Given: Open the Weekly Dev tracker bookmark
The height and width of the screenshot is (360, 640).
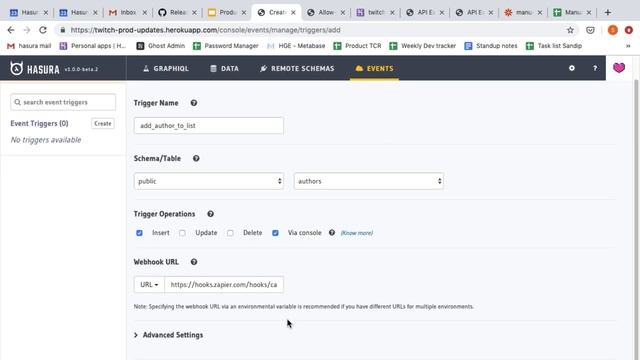Looking at the screenshot, I should (423, 46).
